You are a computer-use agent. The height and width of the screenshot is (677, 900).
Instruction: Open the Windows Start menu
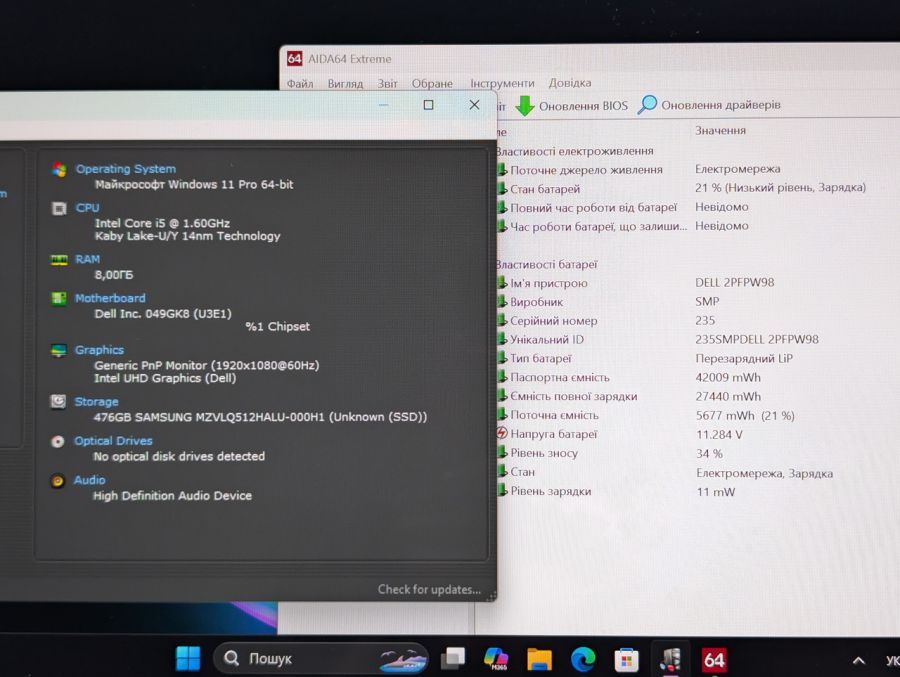click(x=188, y=658)
